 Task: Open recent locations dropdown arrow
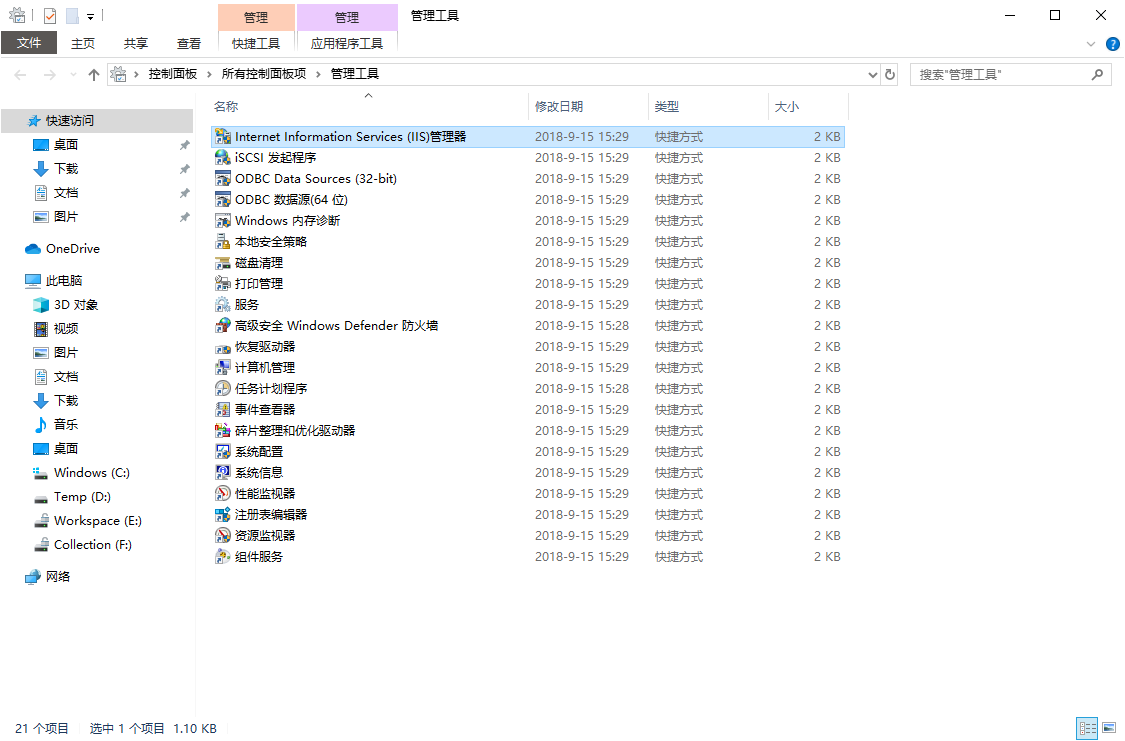[73, 75]
